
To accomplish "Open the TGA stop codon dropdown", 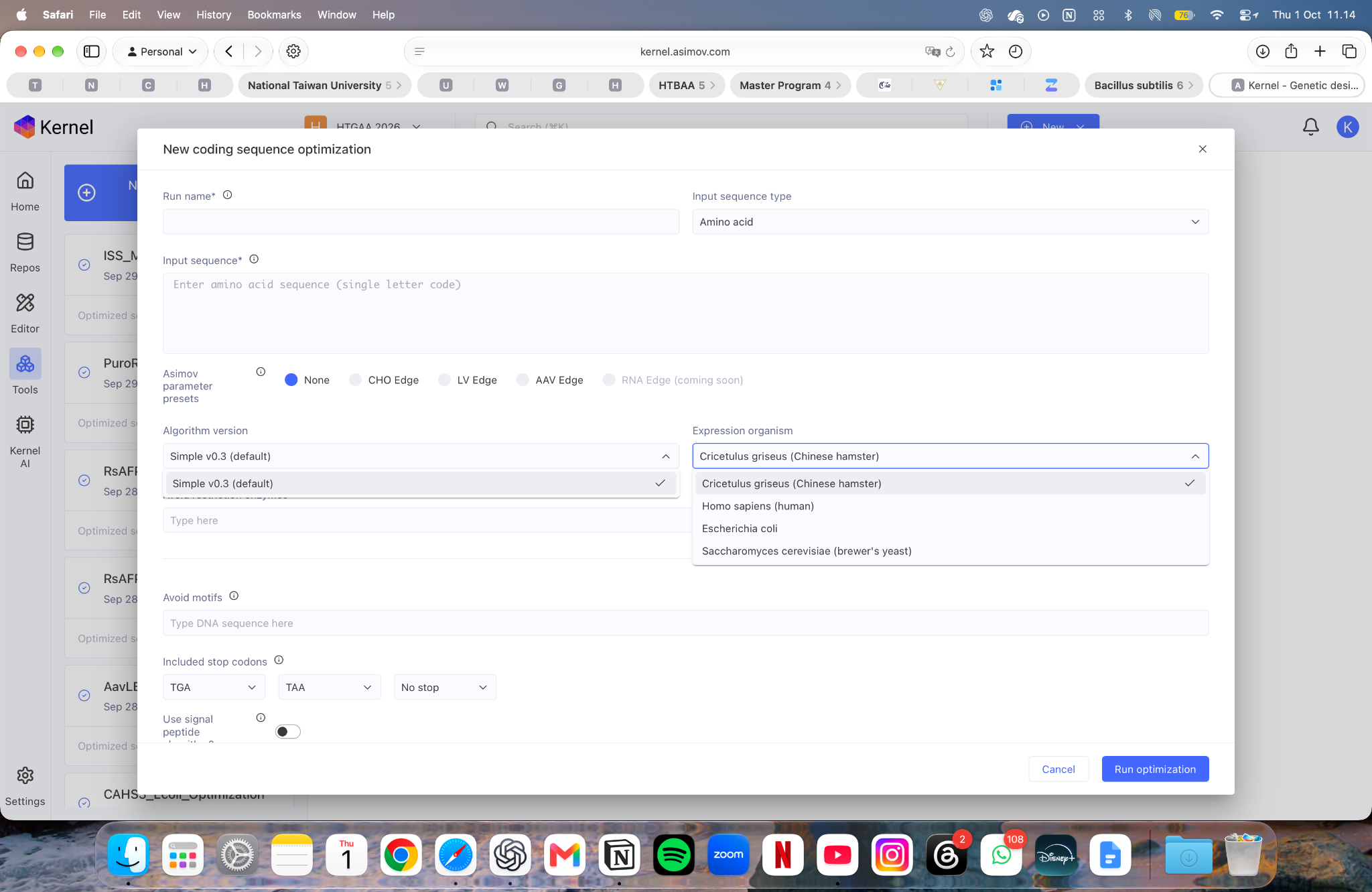I will (x=214, y=688).
